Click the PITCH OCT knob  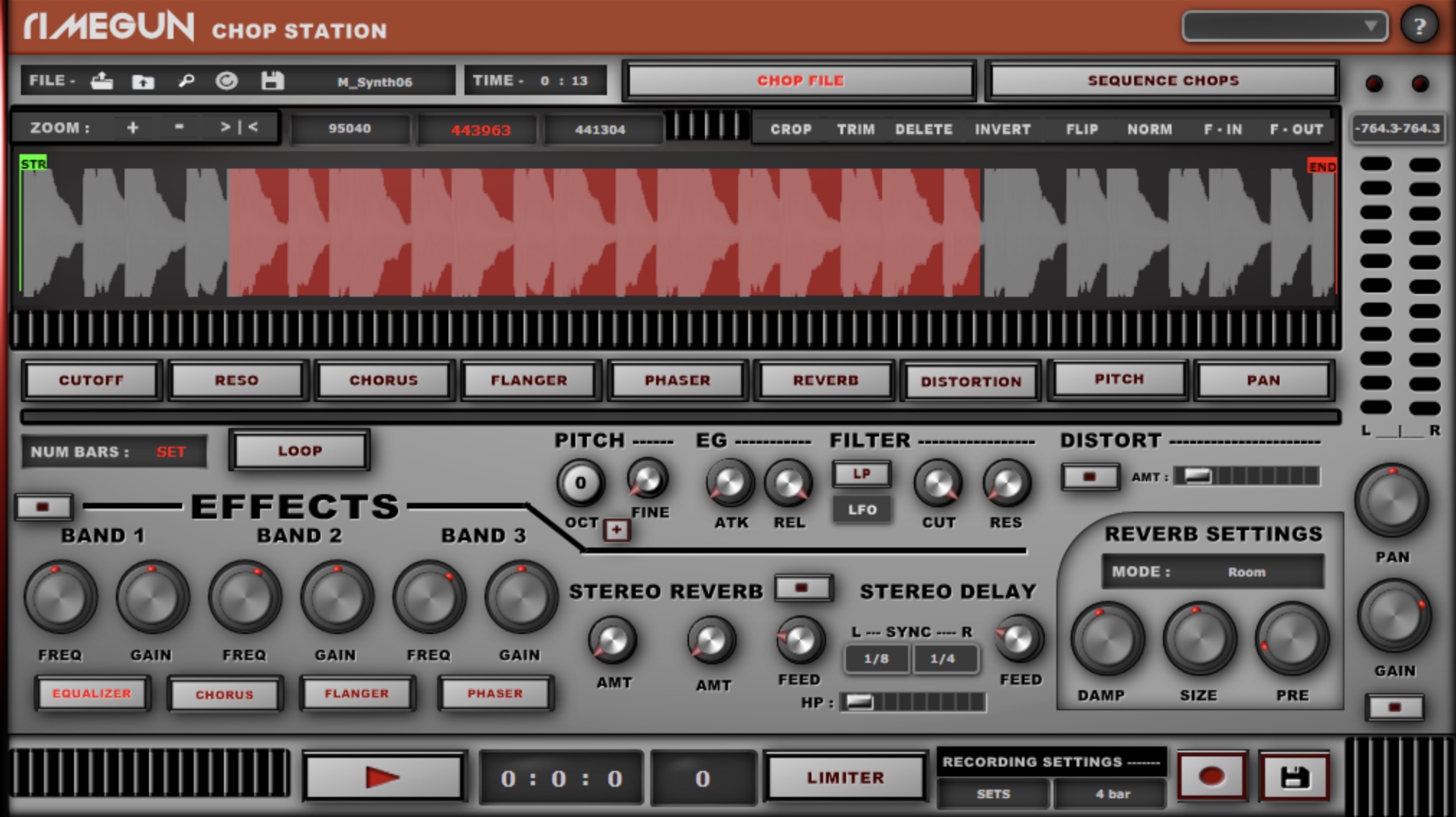(580, 483)
